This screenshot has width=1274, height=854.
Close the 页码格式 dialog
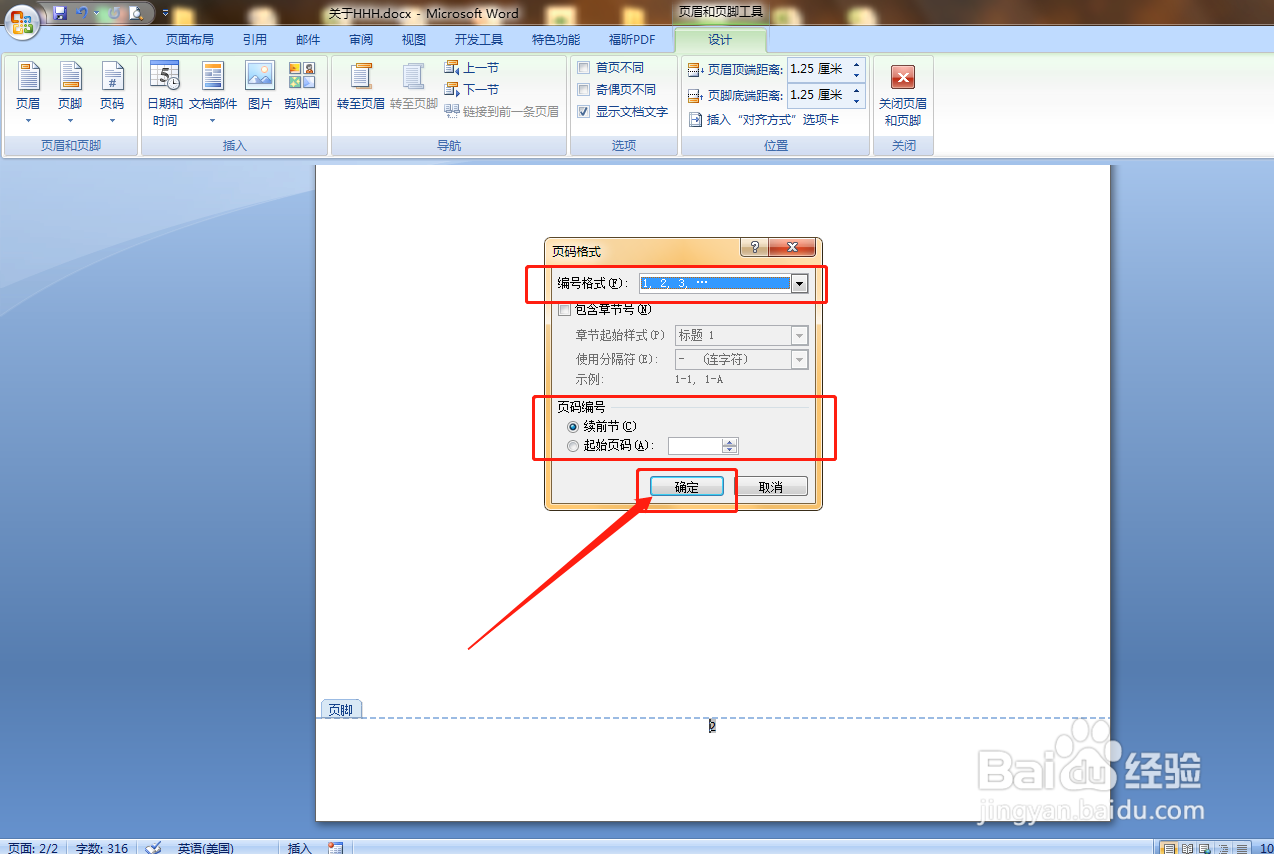pyautogui.click(x=794, y=248)
